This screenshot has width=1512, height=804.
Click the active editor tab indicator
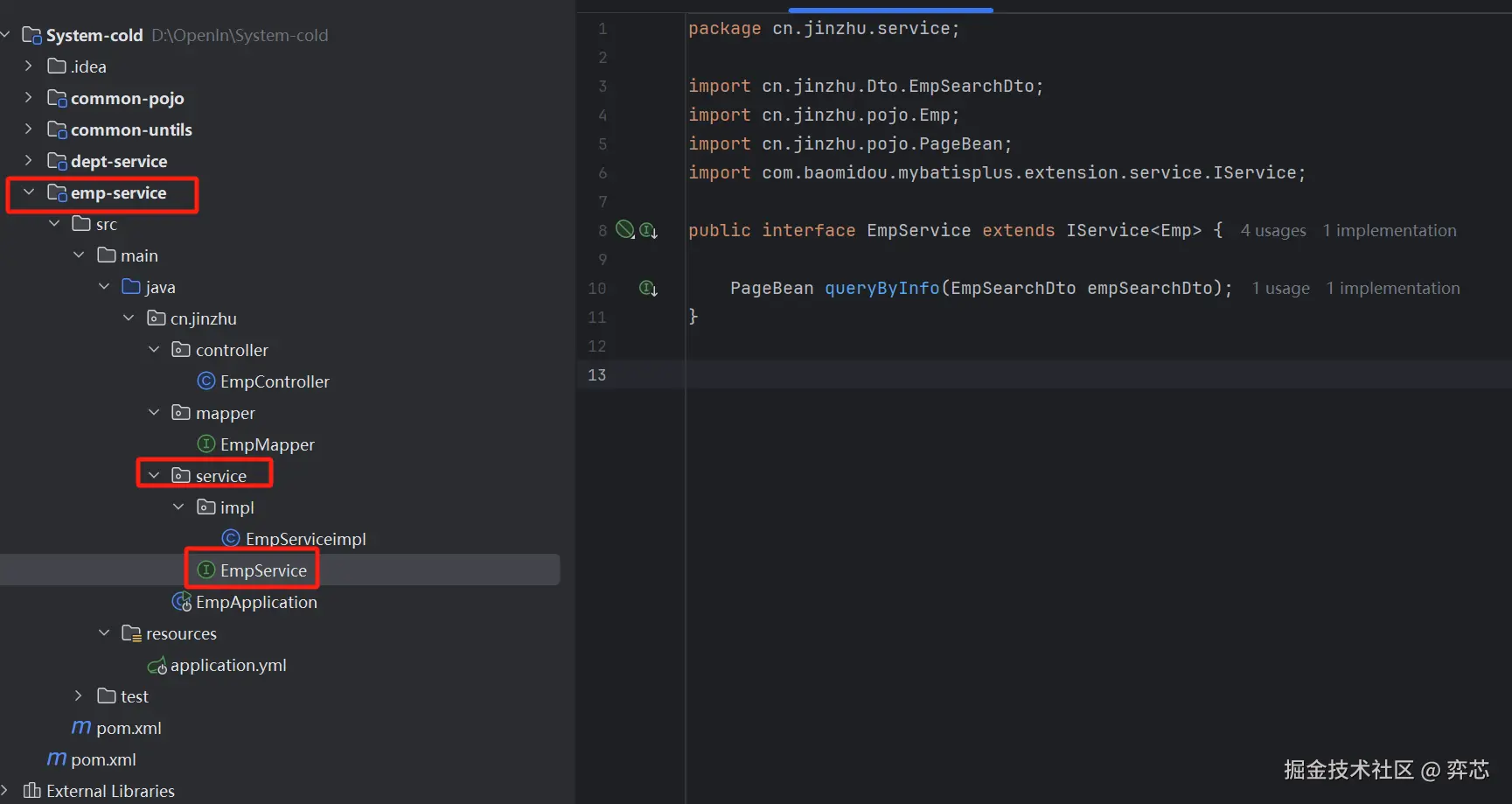click(890, 10)
